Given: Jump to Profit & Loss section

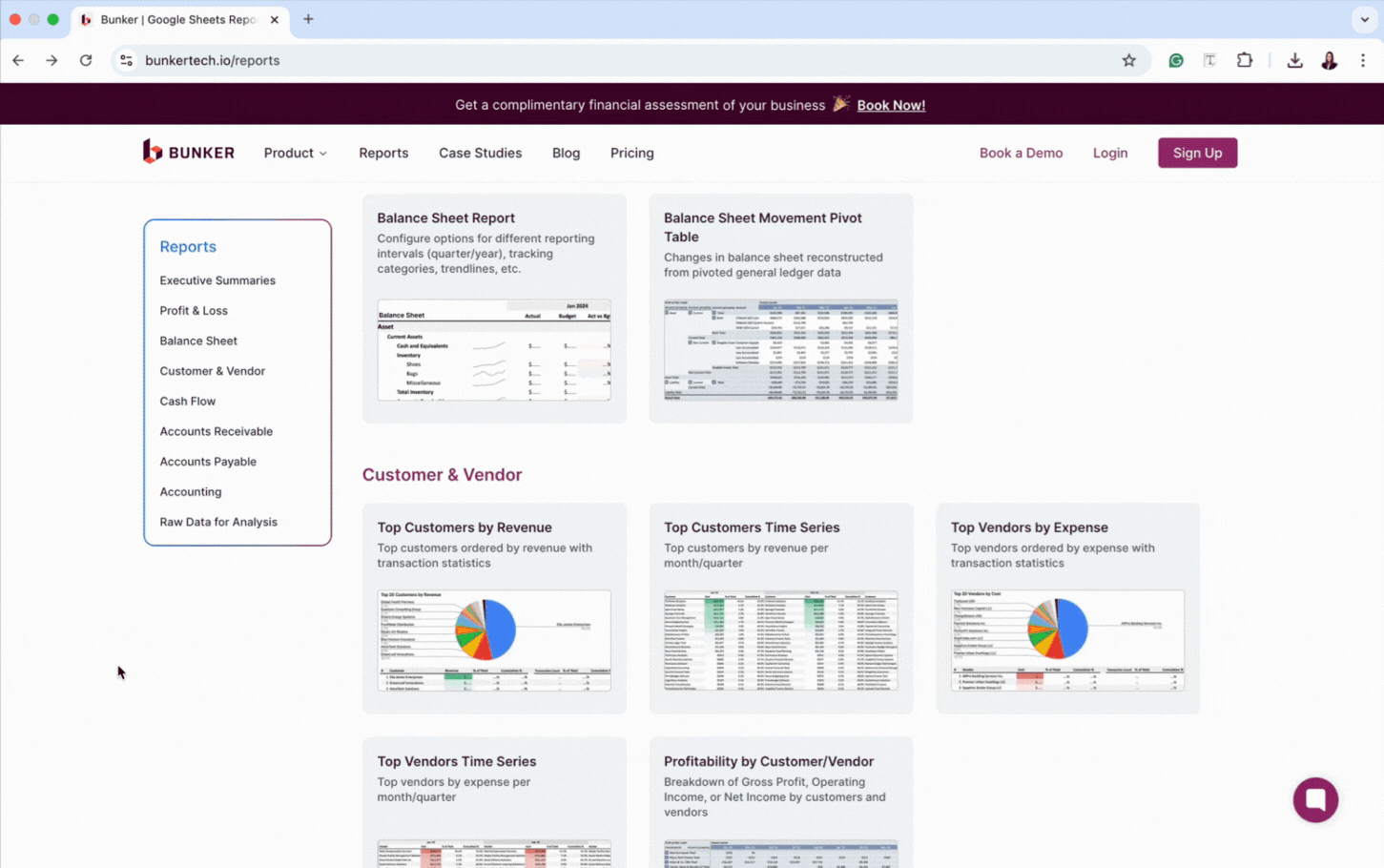Looking at the screenshot, I should [194, 311].
